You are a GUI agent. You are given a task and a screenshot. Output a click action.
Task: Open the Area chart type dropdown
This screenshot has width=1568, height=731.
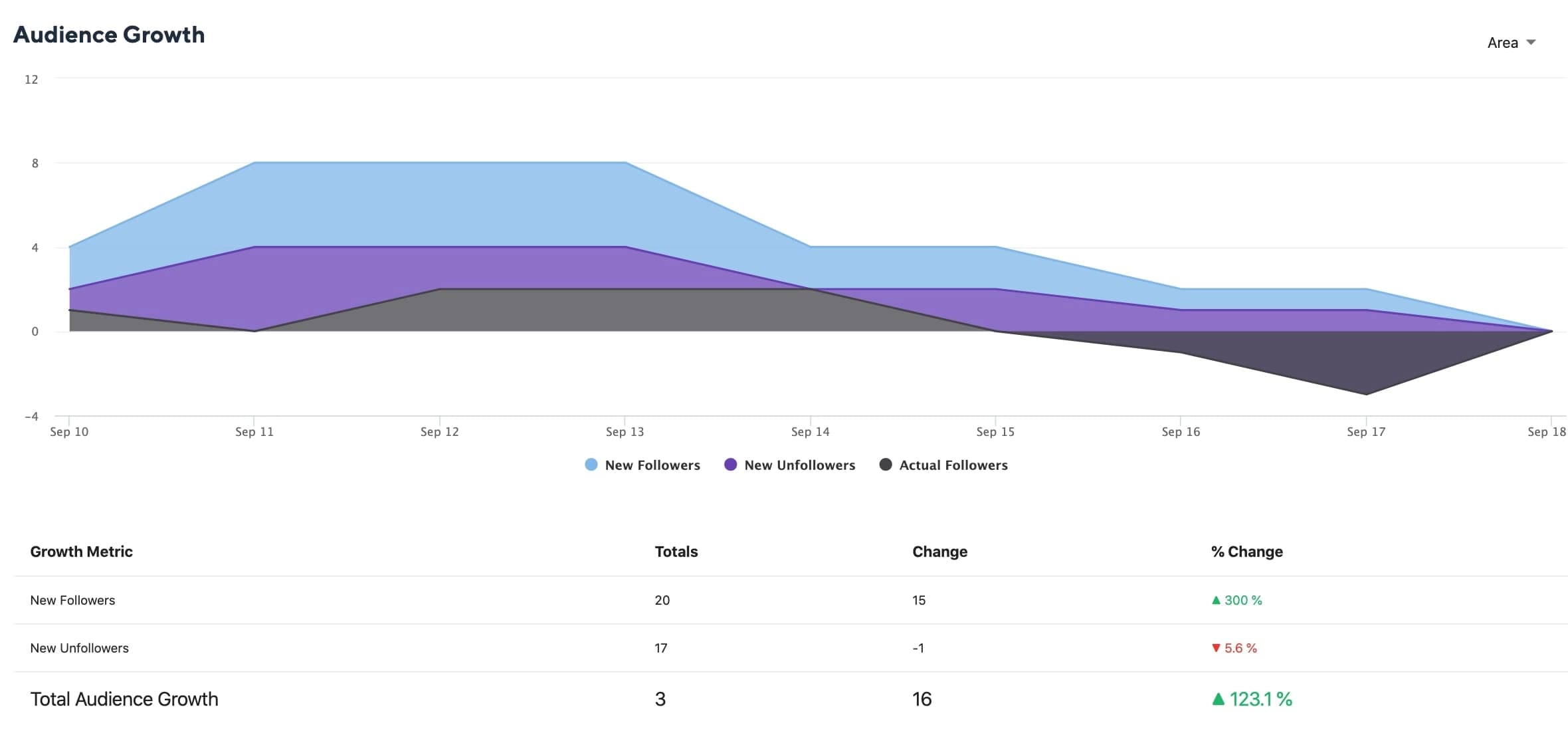click(1511, 43)
